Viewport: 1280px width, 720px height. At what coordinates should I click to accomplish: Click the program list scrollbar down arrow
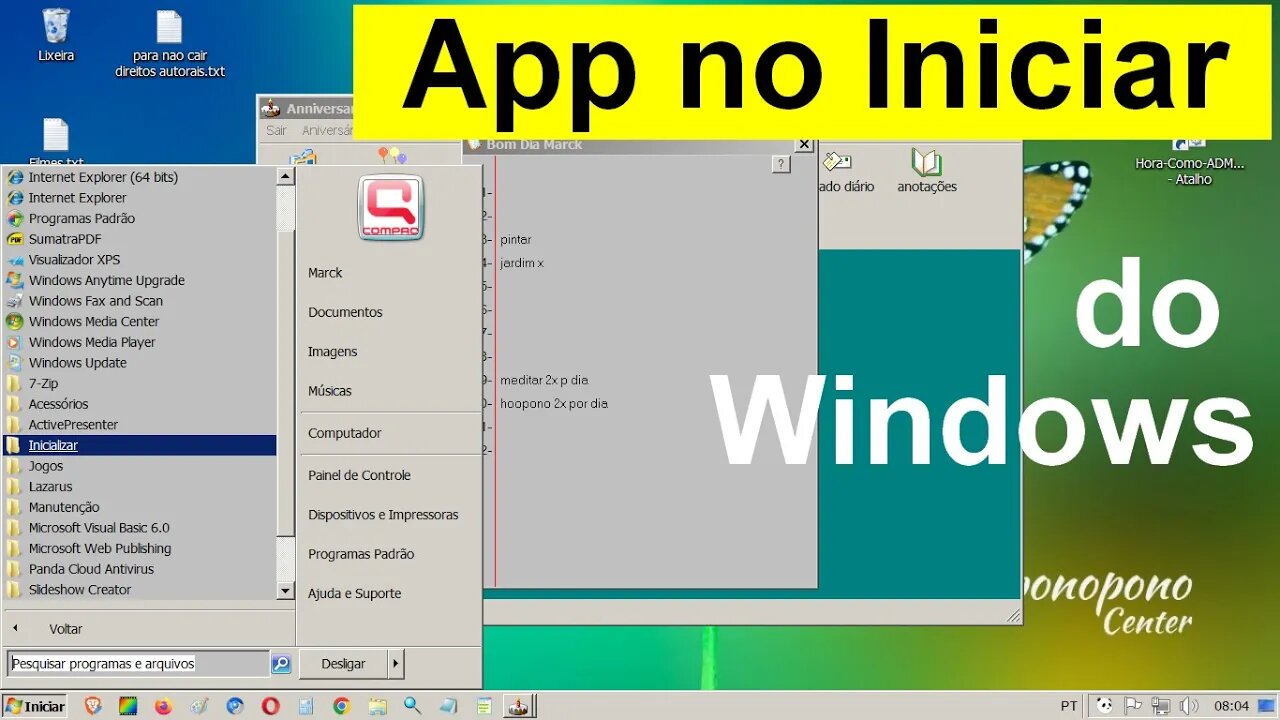point(285,591)
